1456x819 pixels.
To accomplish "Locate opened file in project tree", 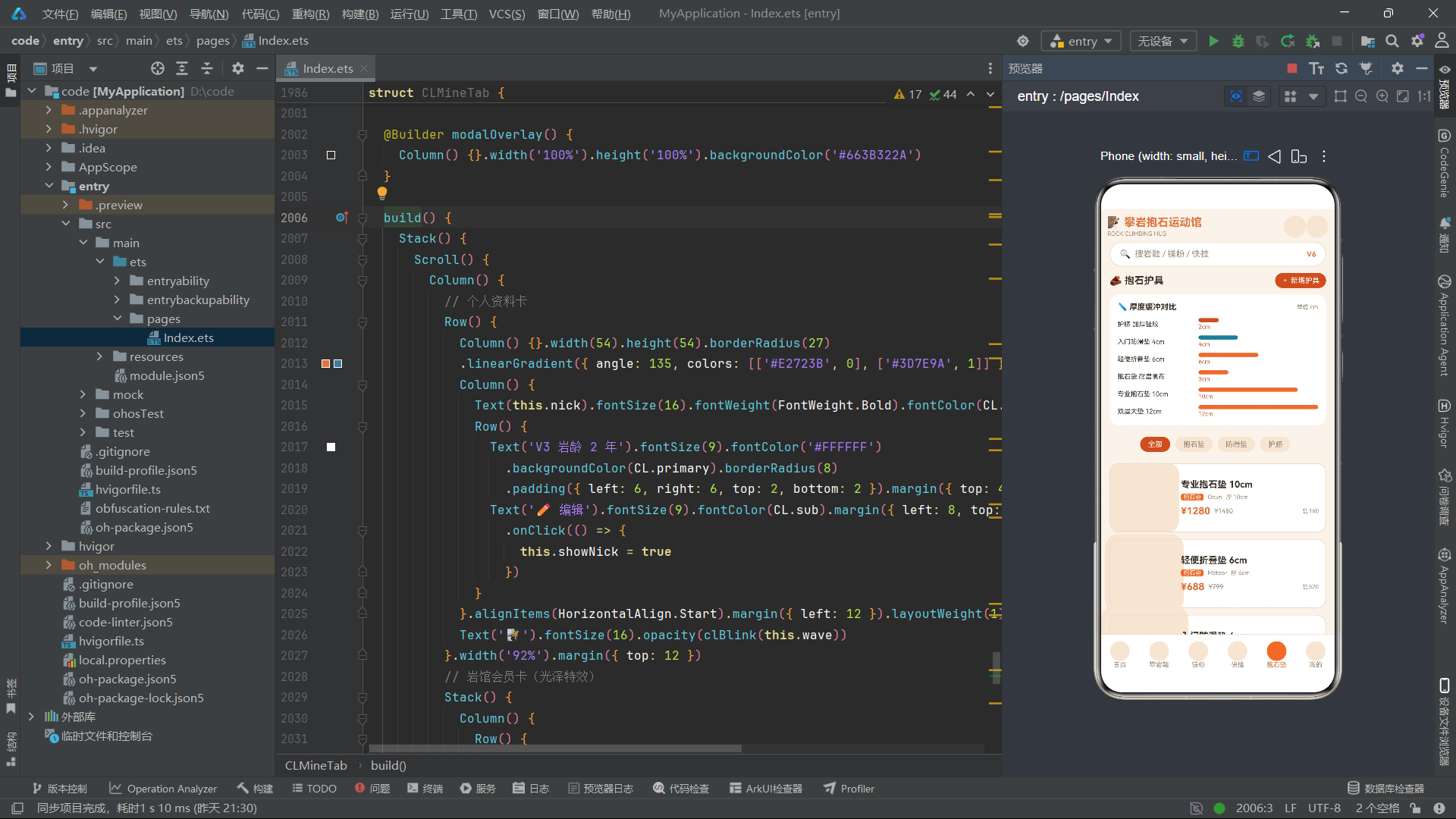I will (x=157, y=68).
